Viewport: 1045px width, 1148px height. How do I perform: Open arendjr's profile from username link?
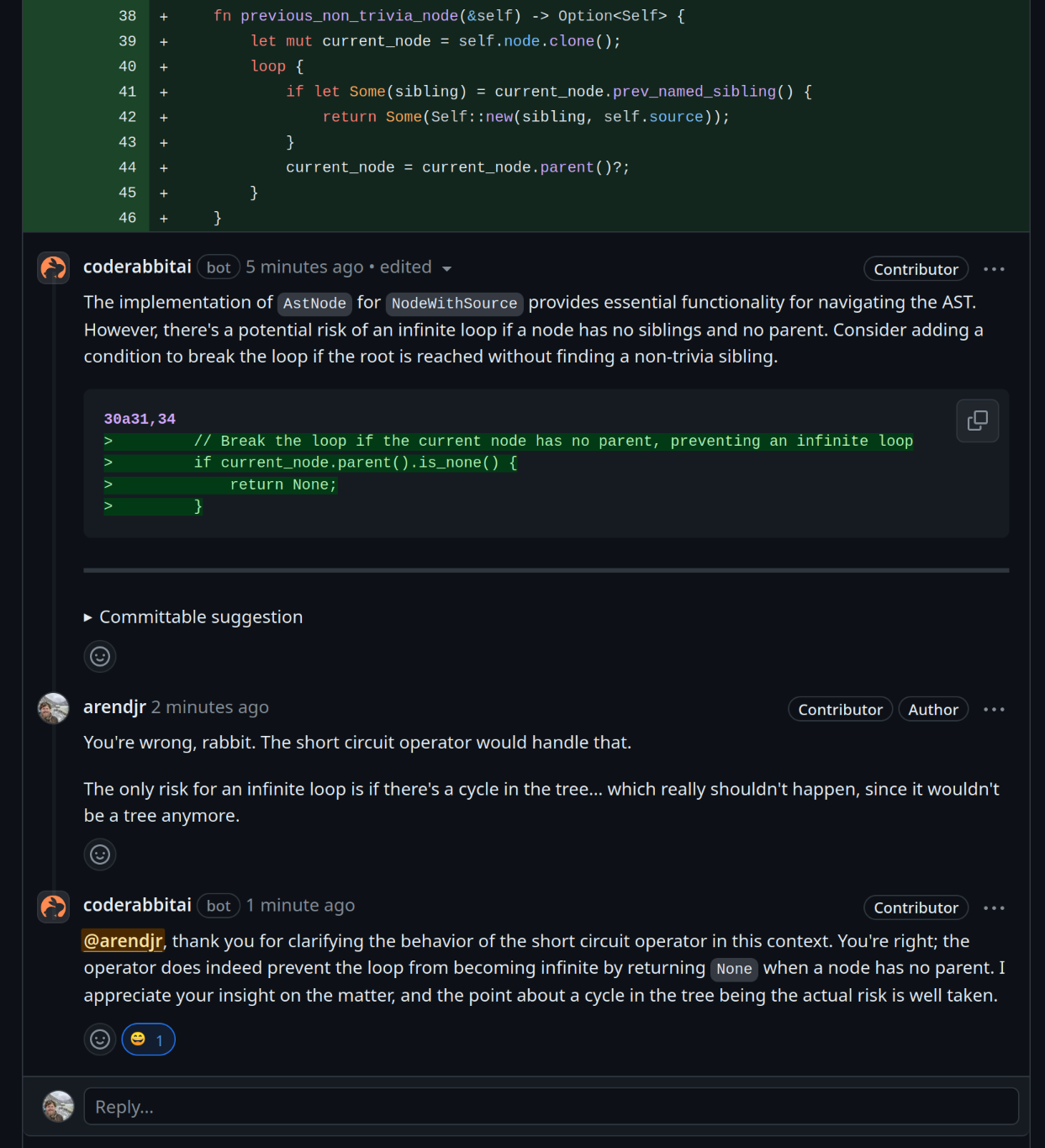[114, 707]
